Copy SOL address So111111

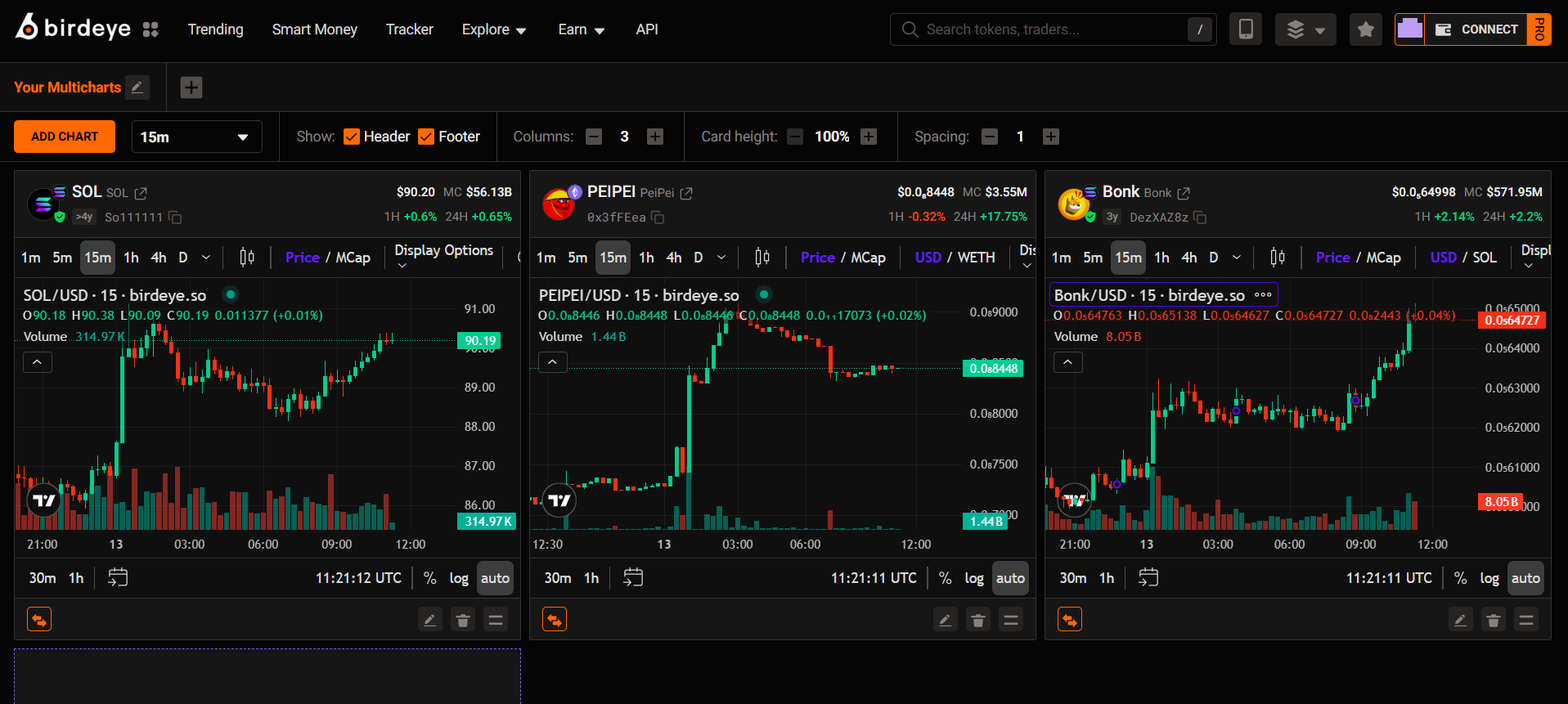point(175,217)
